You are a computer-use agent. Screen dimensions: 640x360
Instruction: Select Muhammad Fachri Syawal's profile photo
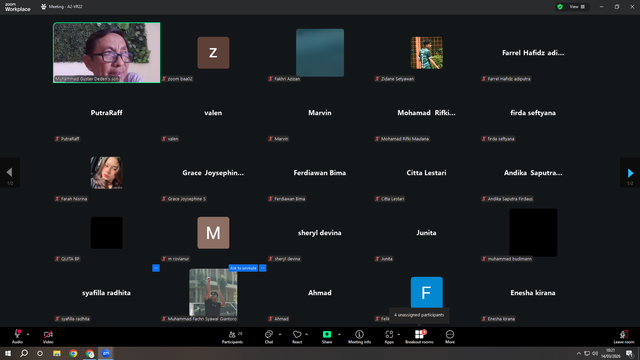[x=213, y=292]
